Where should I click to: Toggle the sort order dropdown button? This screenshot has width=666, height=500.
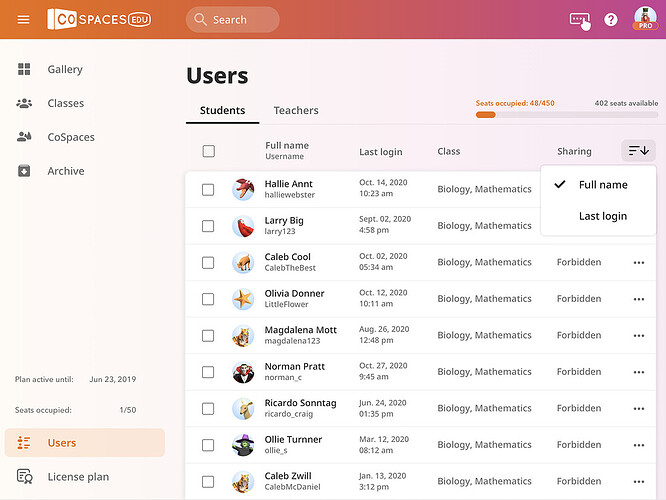coord(638,150)
